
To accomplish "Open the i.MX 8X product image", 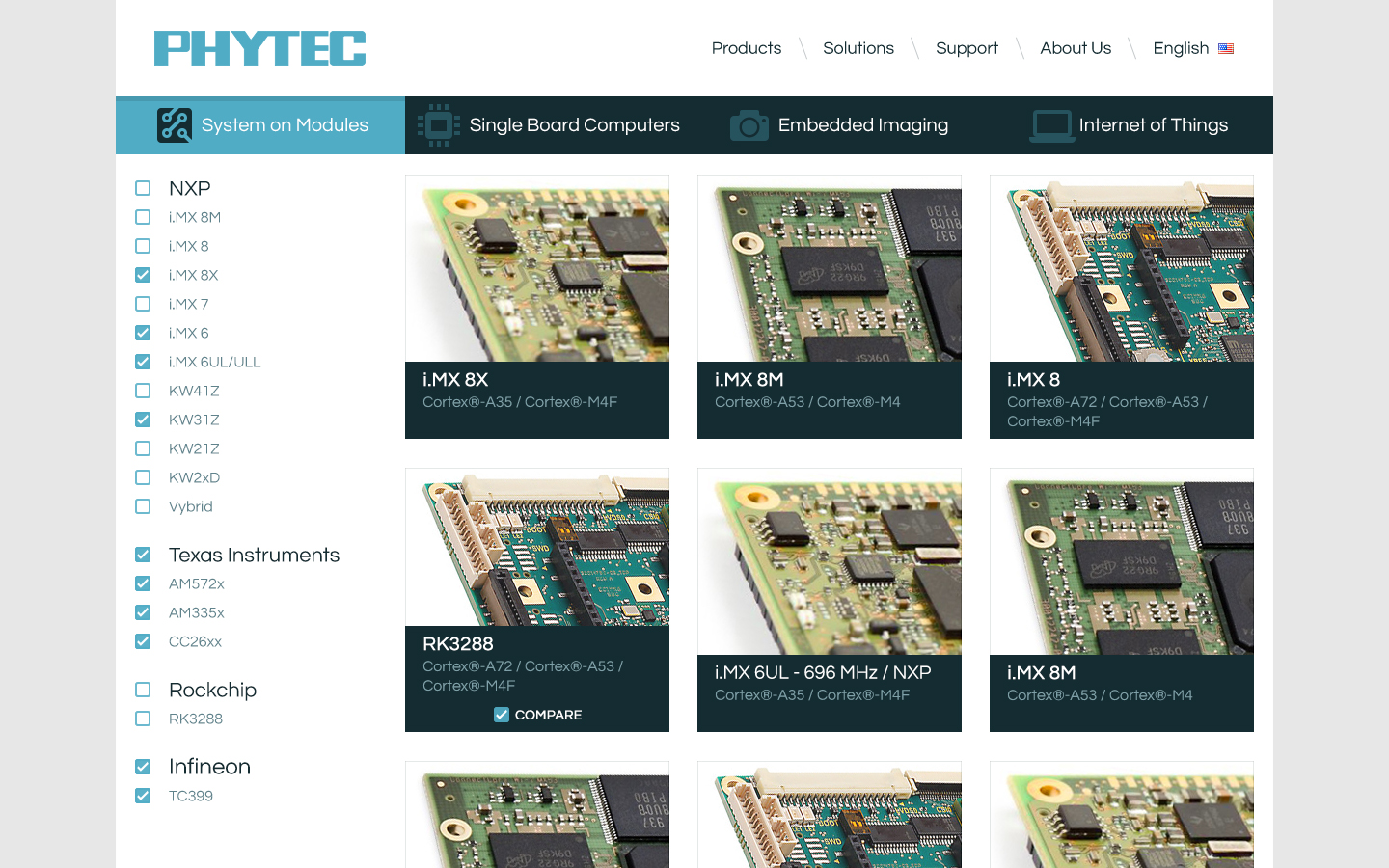I will (537, 269).
